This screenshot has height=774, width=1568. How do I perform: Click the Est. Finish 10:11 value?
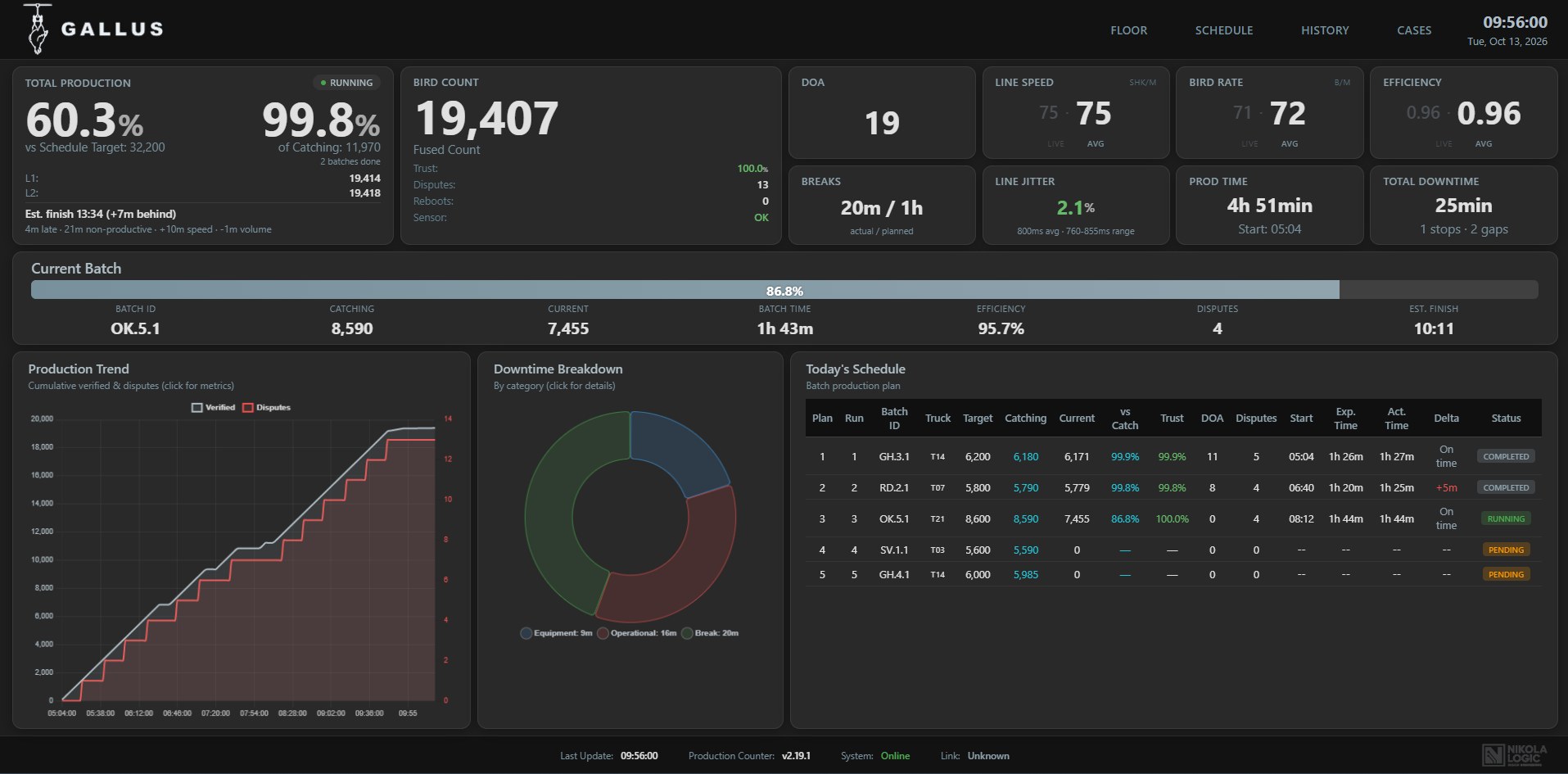pyautogui.click(x=1434, y=328)
